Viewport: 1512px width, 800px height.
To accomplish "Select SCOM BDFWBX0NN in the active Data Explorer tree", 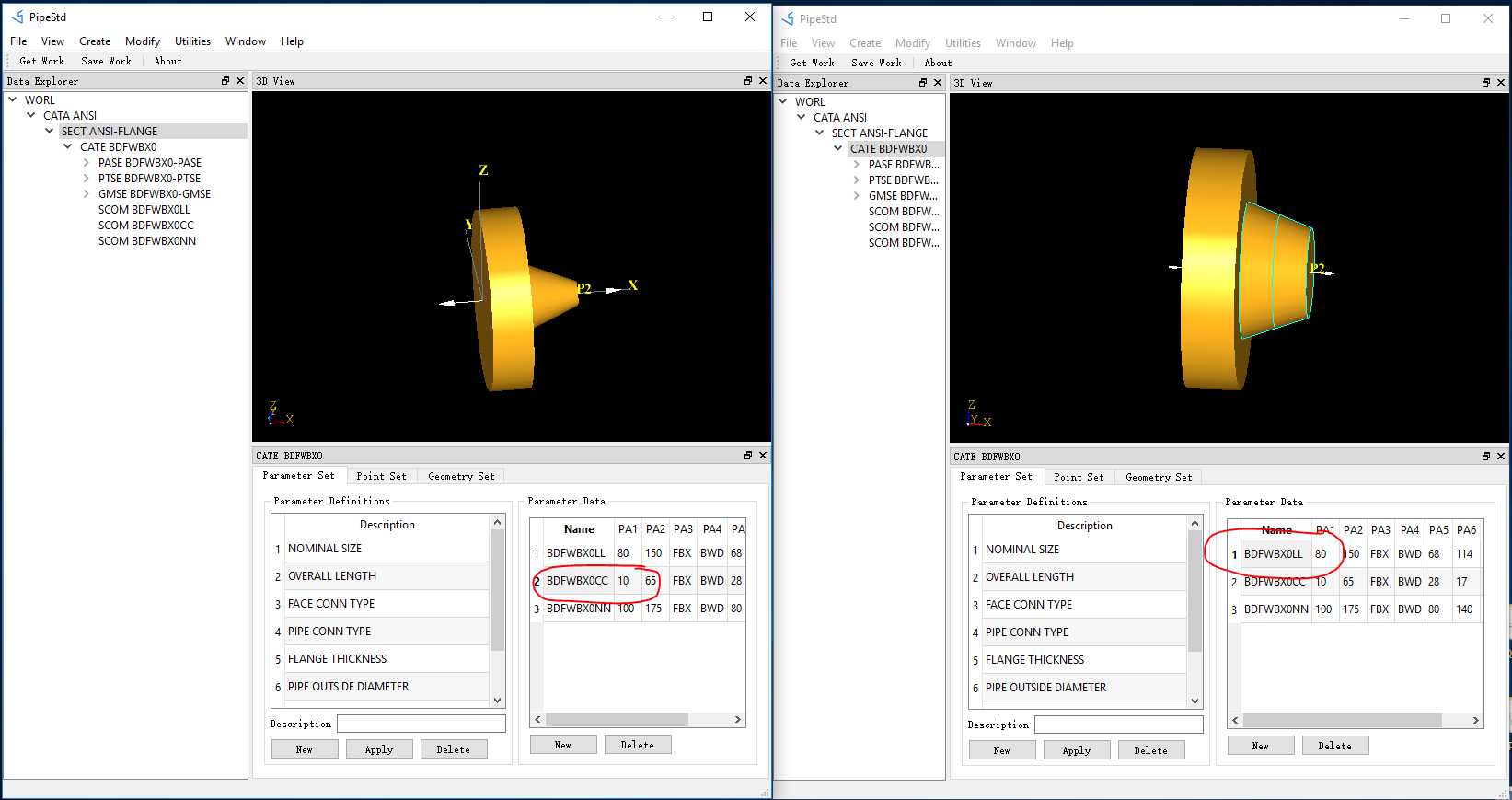I will (x=147, y=240).
